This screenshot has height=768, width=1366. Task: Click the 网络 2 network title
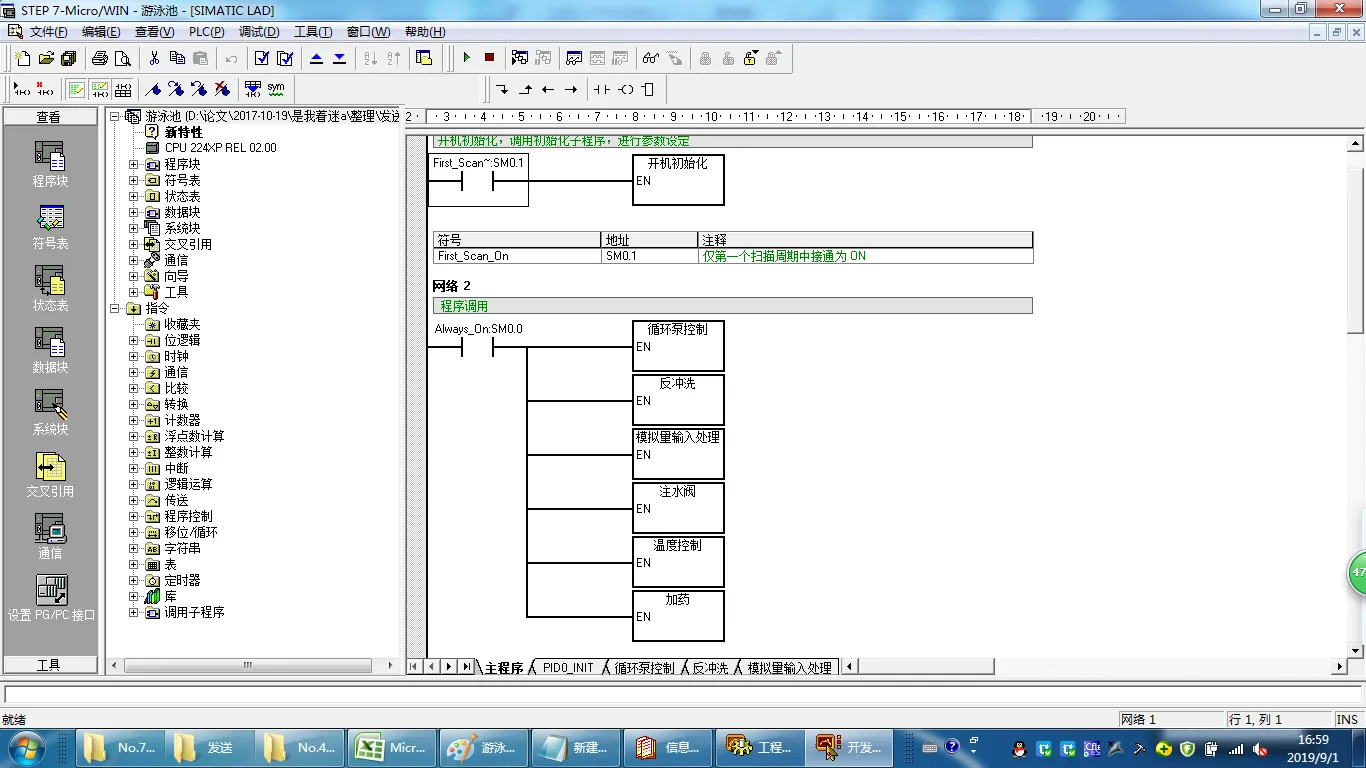[x=451, y=286]
